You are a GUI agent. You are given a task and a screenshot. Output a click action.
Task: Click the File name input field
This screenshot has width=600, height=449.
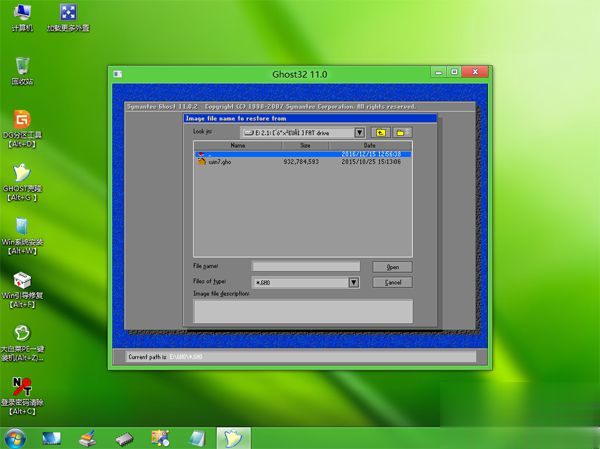[305, 266]
